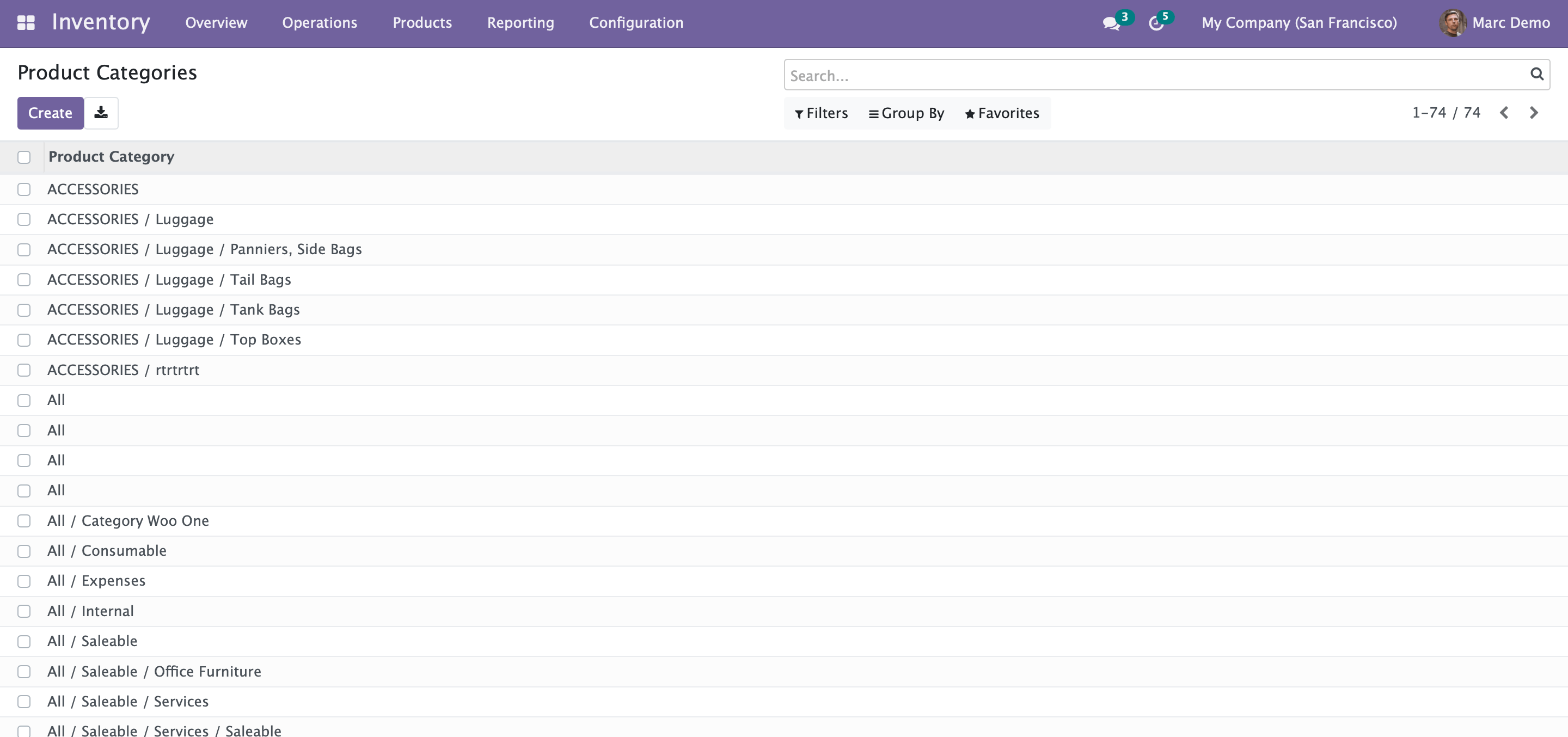Open the conversations chat icon
This screenshot has height=737, width=1568.
(1111, 23)
